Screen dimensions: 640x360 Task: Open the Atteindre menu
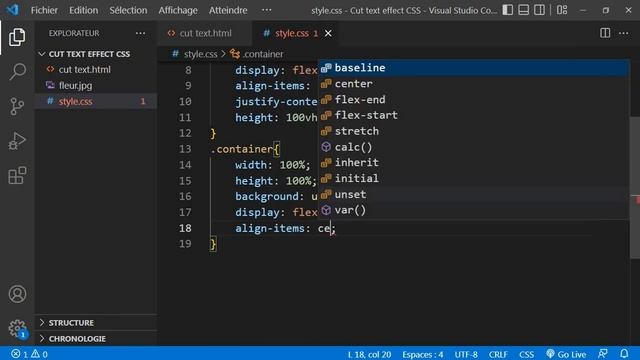[x=228, y=10]
